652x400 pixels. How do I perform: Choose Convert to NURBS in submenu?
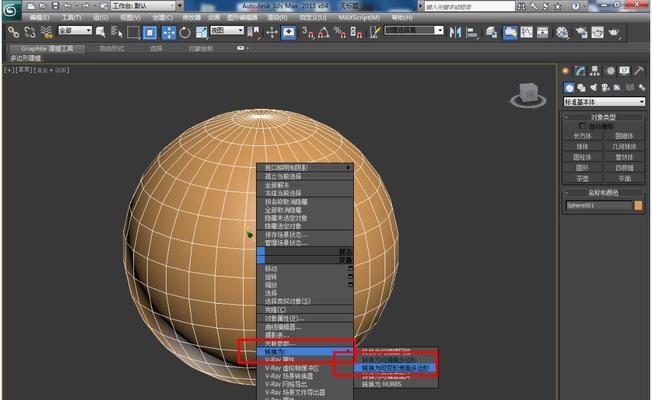[395, 385]
